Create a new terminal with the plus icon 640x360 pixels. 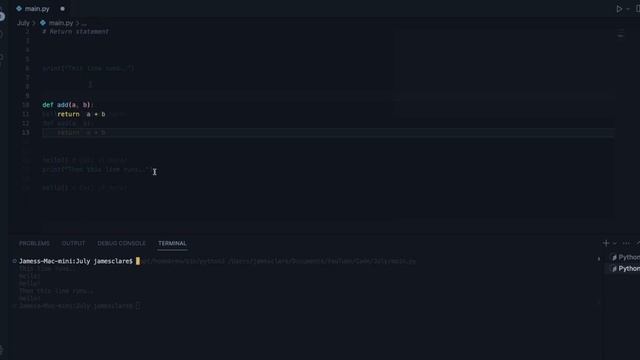click(606, 243)
